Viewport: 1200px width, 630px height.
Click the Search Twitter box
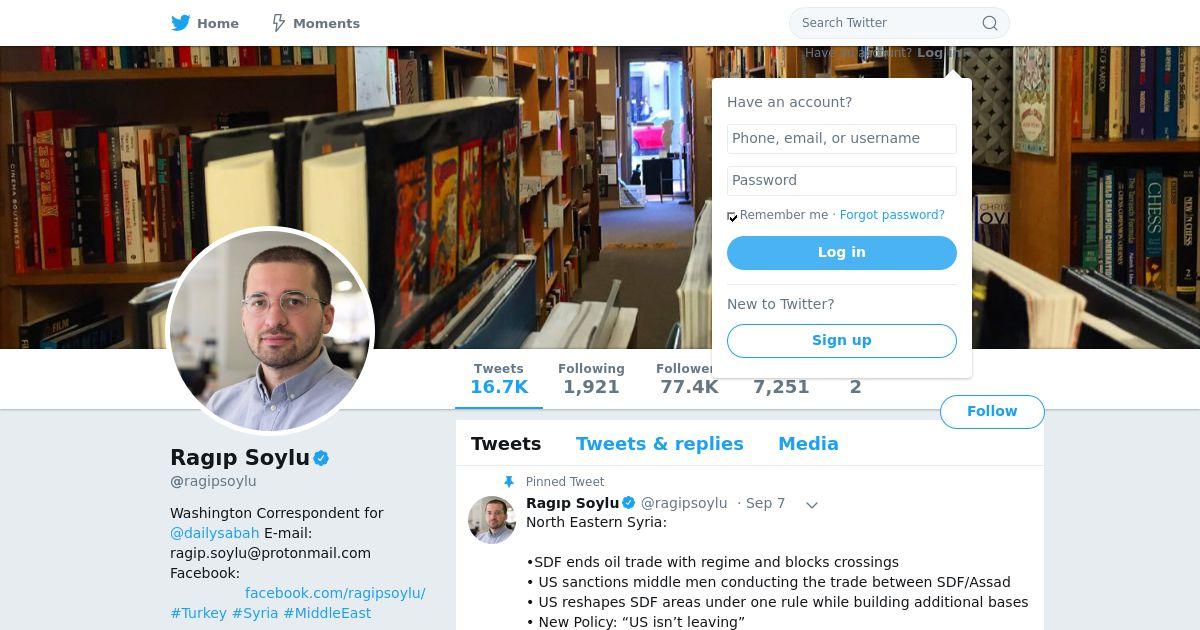(x=899, y=23)
